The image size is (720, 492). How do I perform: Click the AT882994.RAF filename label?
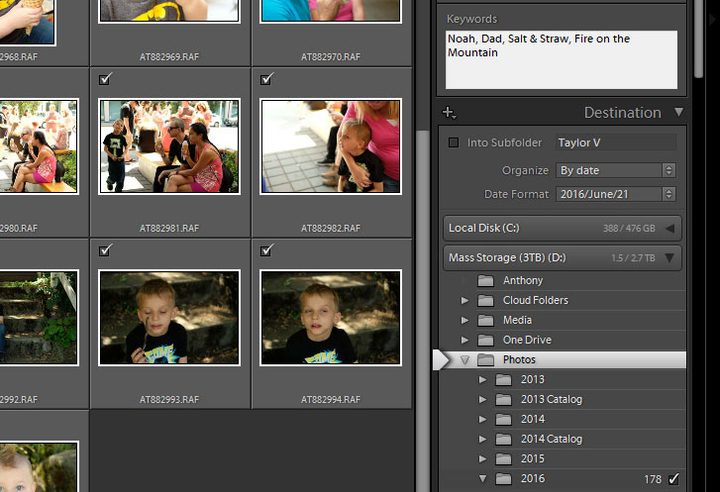pos(331,400)
